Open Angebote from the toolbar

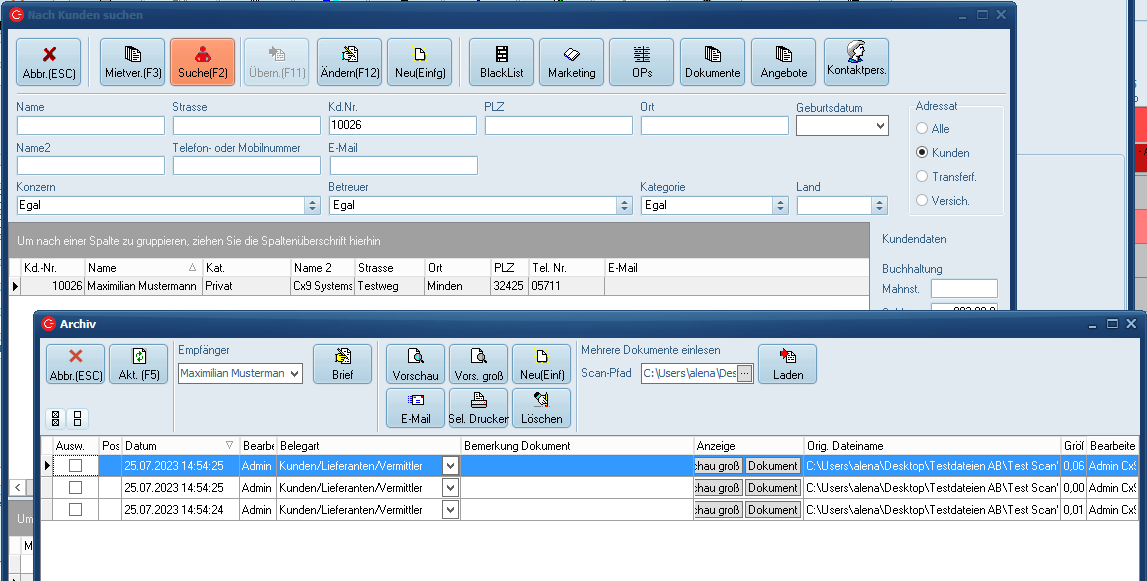coord(783,62)
